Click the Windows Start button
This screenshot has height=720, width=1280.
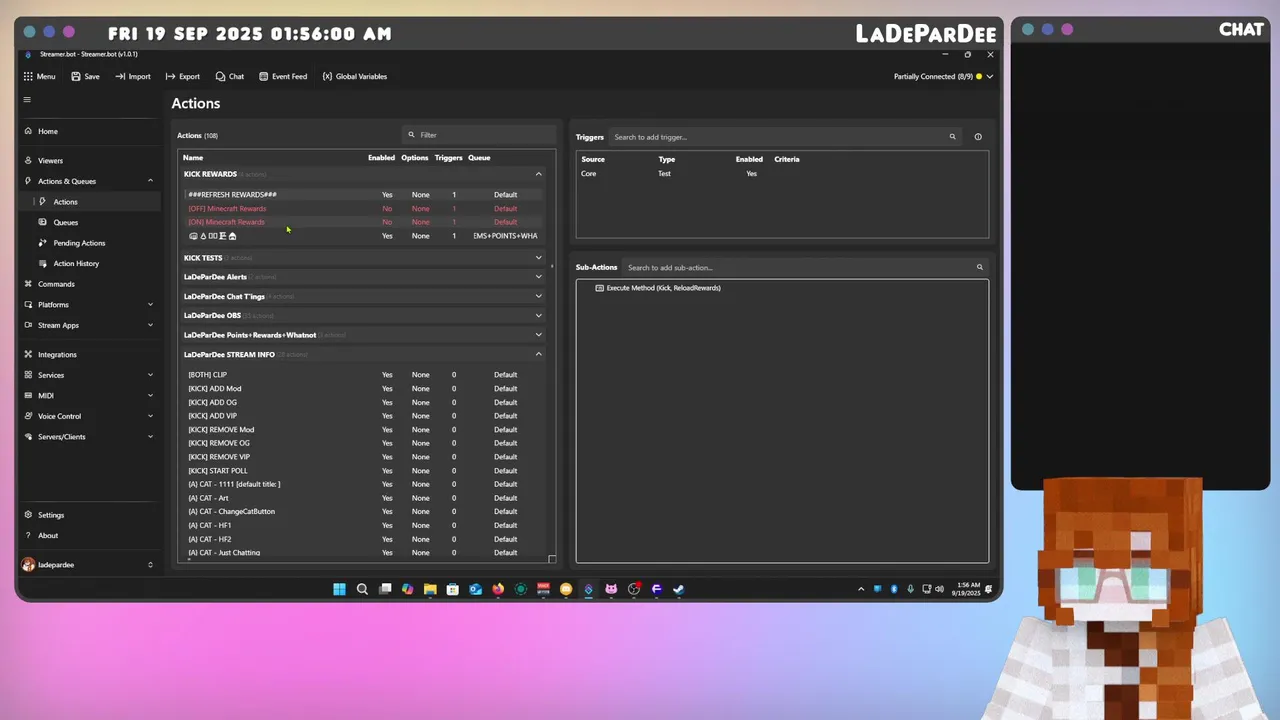click(x=339, y=589)
